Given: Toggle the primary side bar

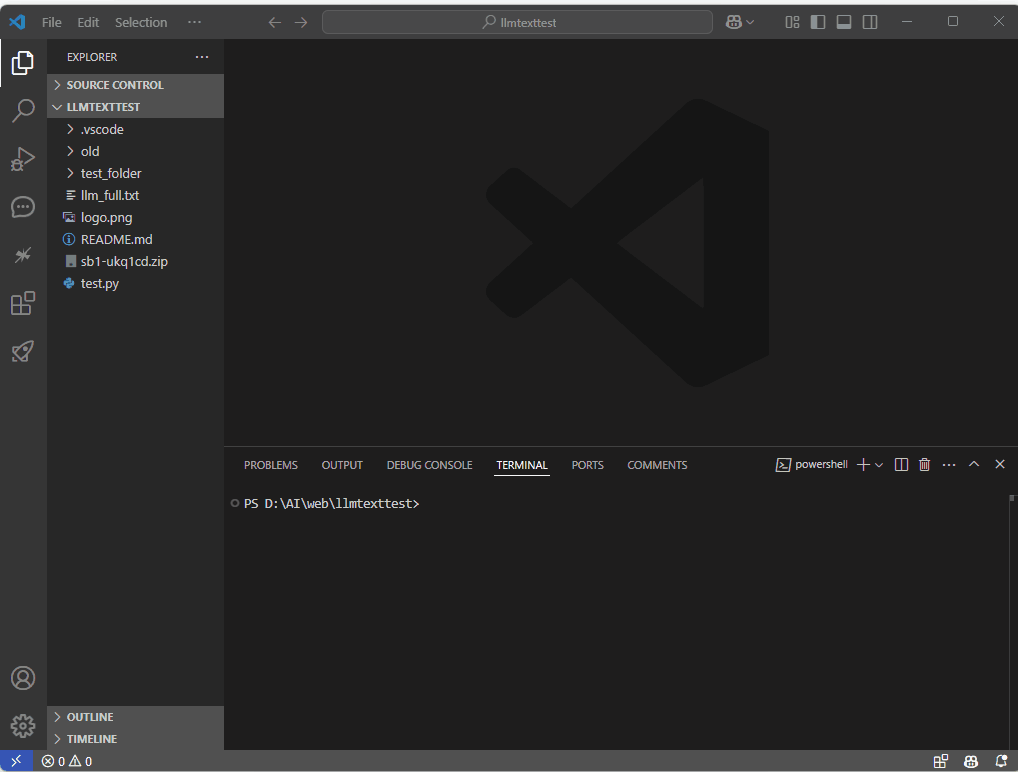Looking at the screenshot, I should tap(818, 22).
